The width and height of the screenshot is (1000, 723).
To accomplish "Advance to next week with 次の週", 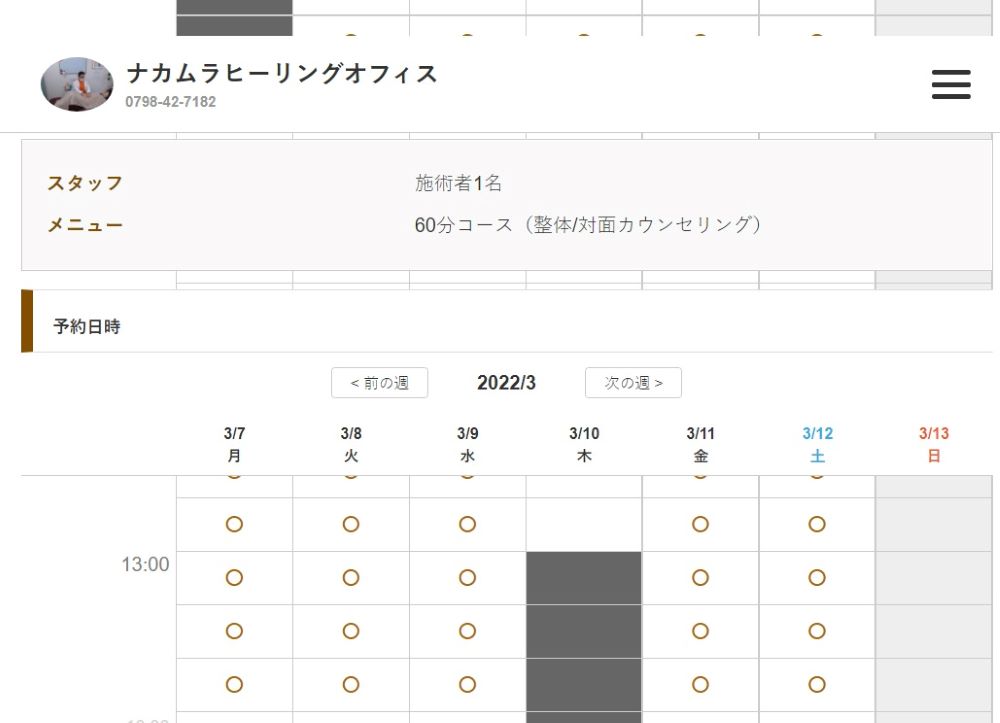I will pos(633,383).
